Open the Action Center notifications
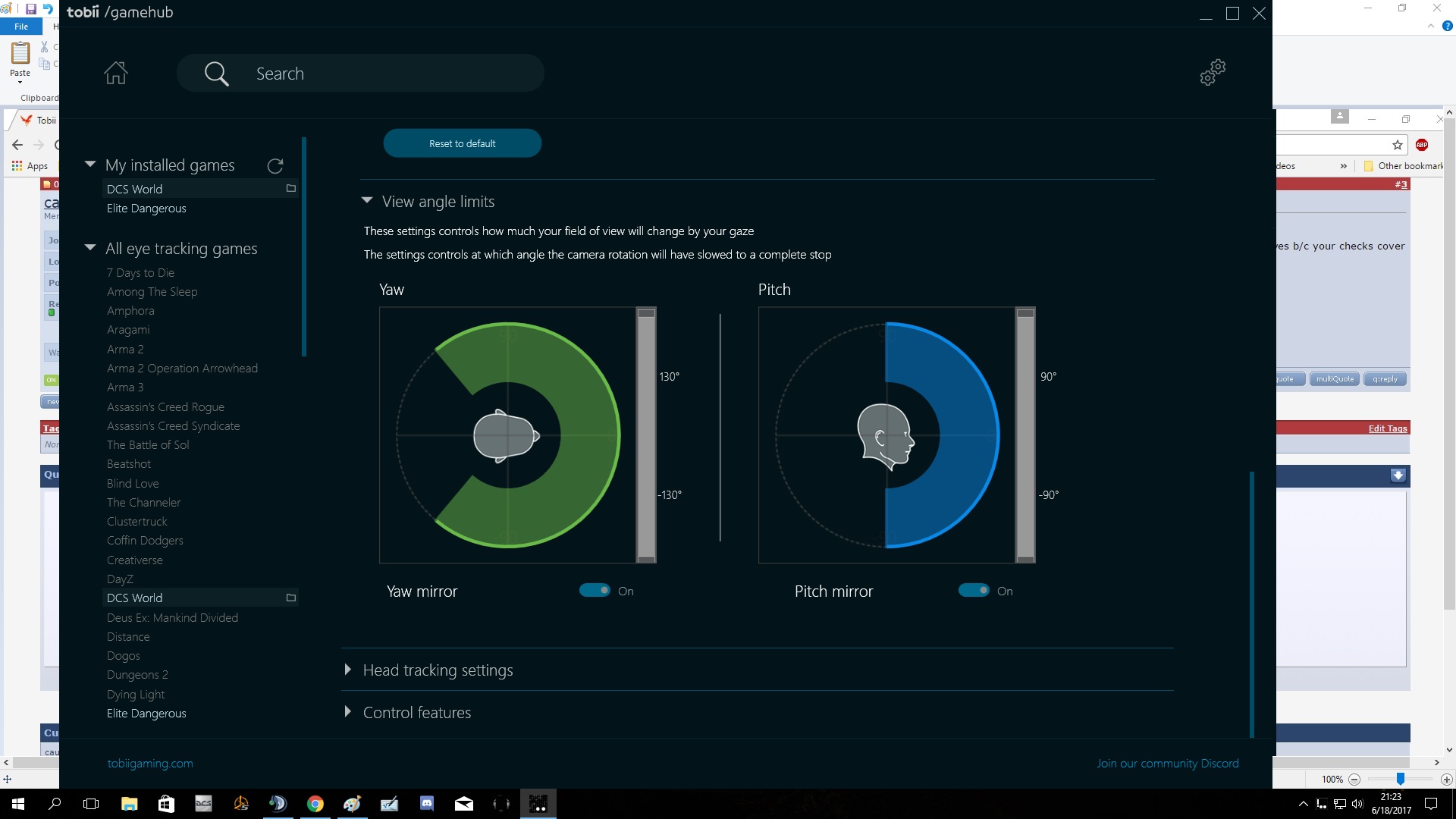Screen dimensions: 1456x819 [x=1431, y=804]
